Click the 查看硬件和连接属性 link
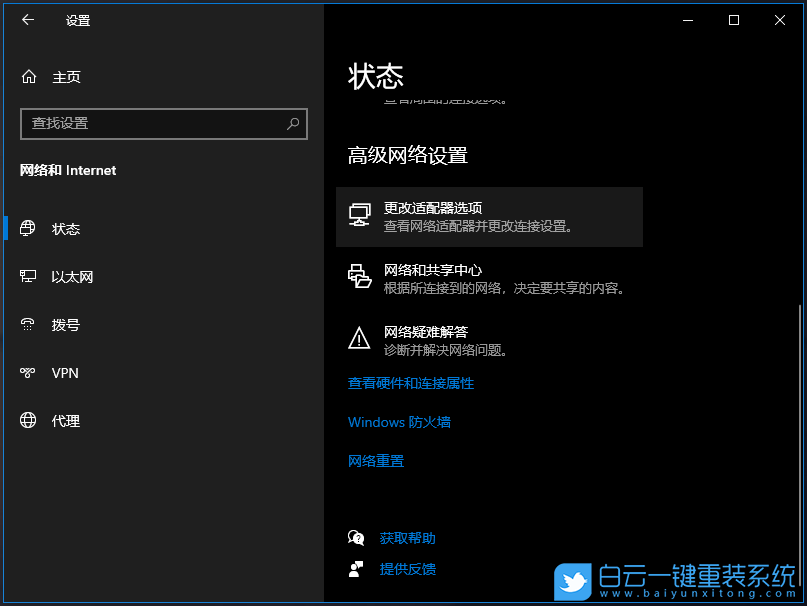This screenshot has width=807, height=606. click(x=410, y=383)
